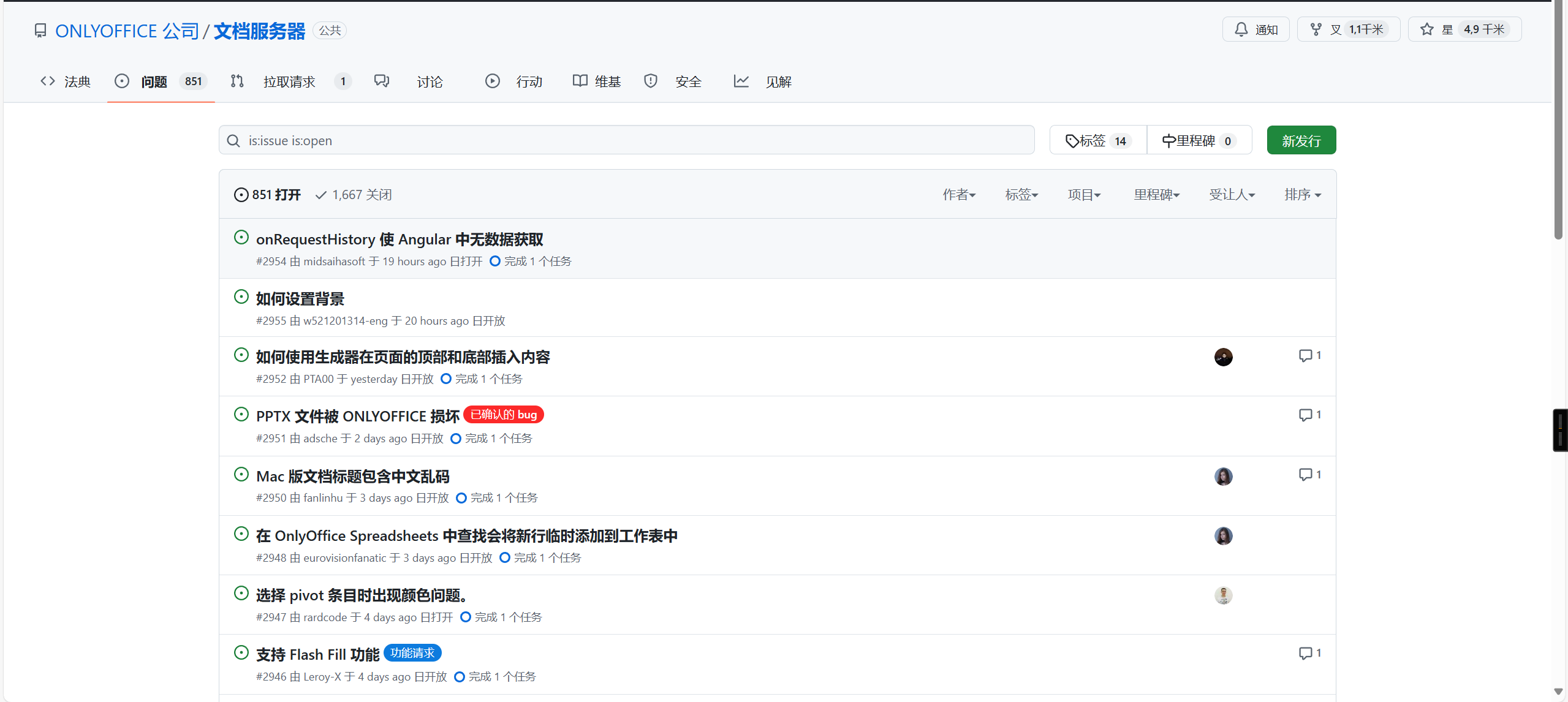1568x702 pixels.
Task: Click the pull request icon next to 拉取請求
Action: (237, 81)
